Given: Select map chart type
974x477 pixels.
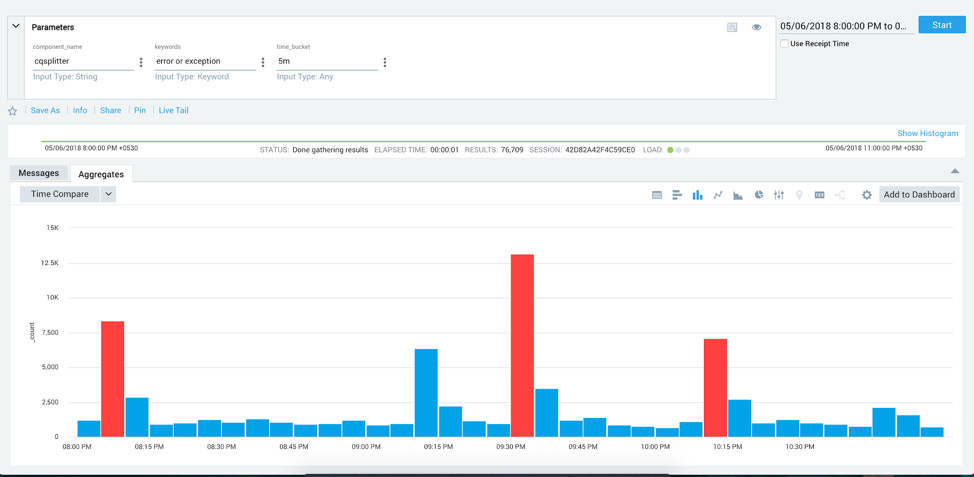Looking at the screenshot, I should [799, 194].
